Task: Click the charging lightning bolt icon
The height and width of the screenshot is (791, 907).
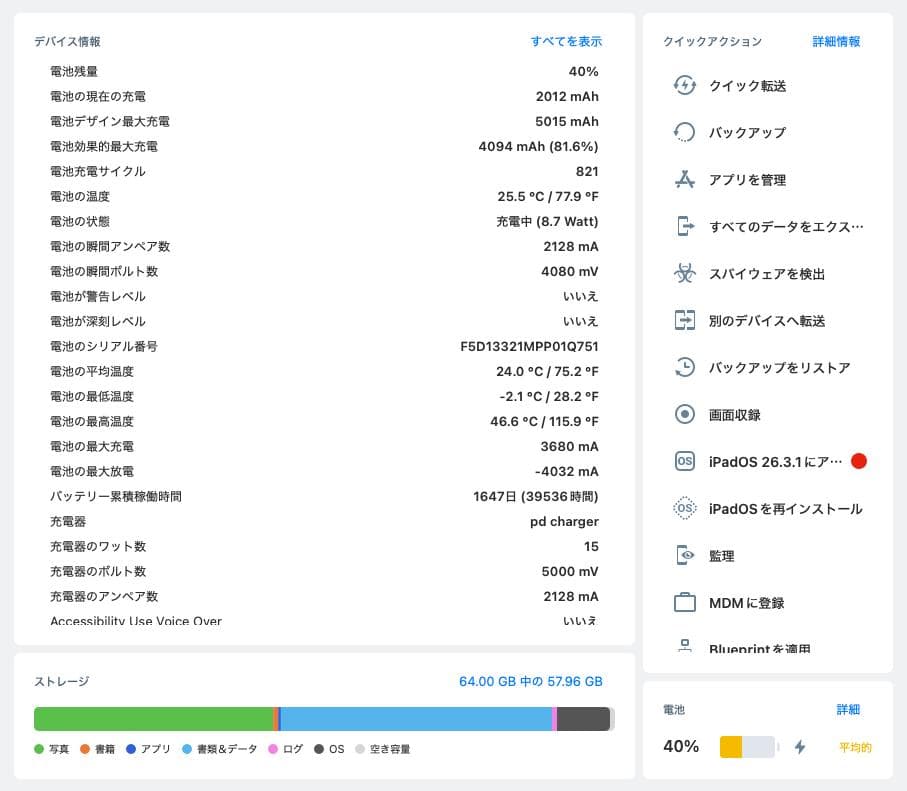Action: tap(800, 747)
